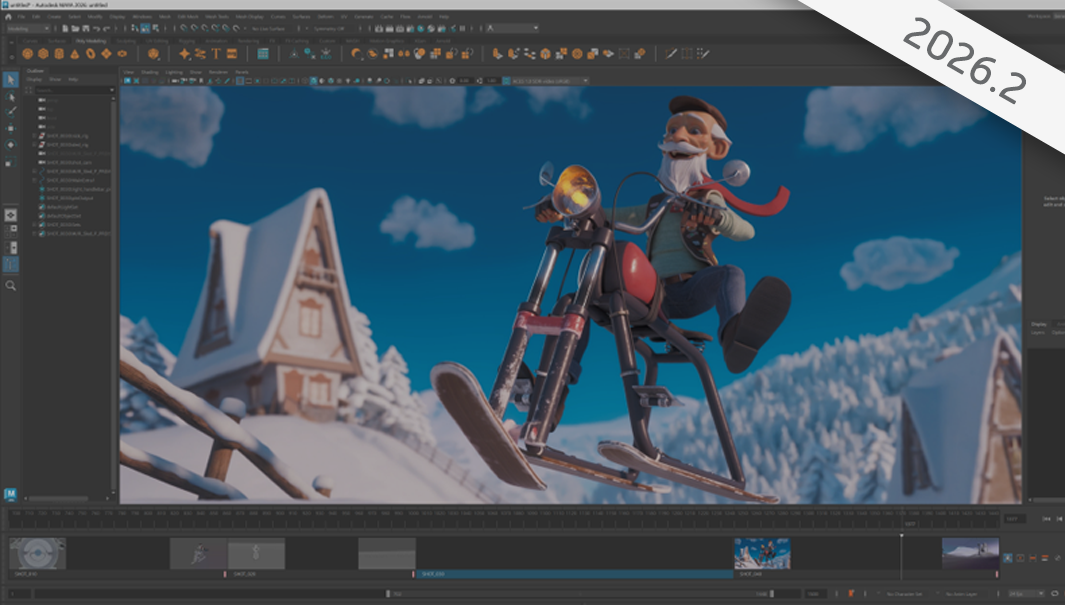Click the polygon cylinder shelf icon
Screen dimensions: 1065x605
59,54
